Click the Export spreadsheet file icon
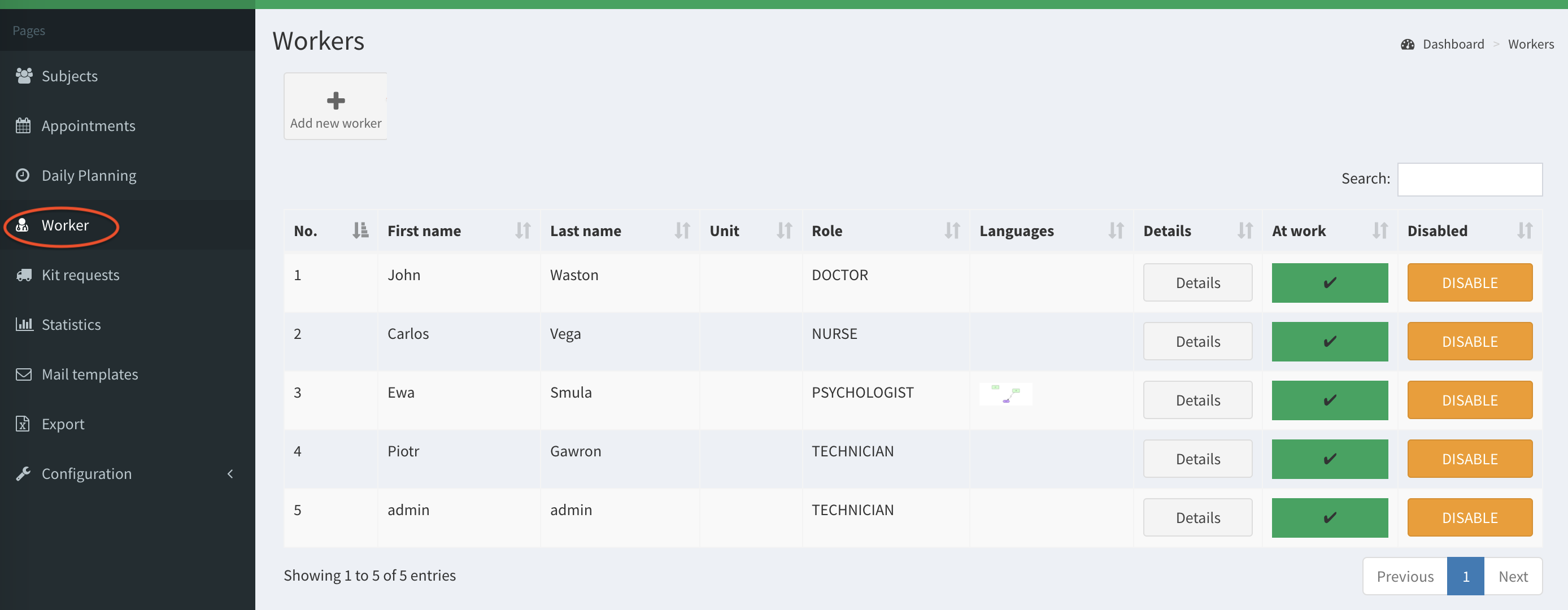The height and width of the screenshot is (610, 1568). click(23, 424)
